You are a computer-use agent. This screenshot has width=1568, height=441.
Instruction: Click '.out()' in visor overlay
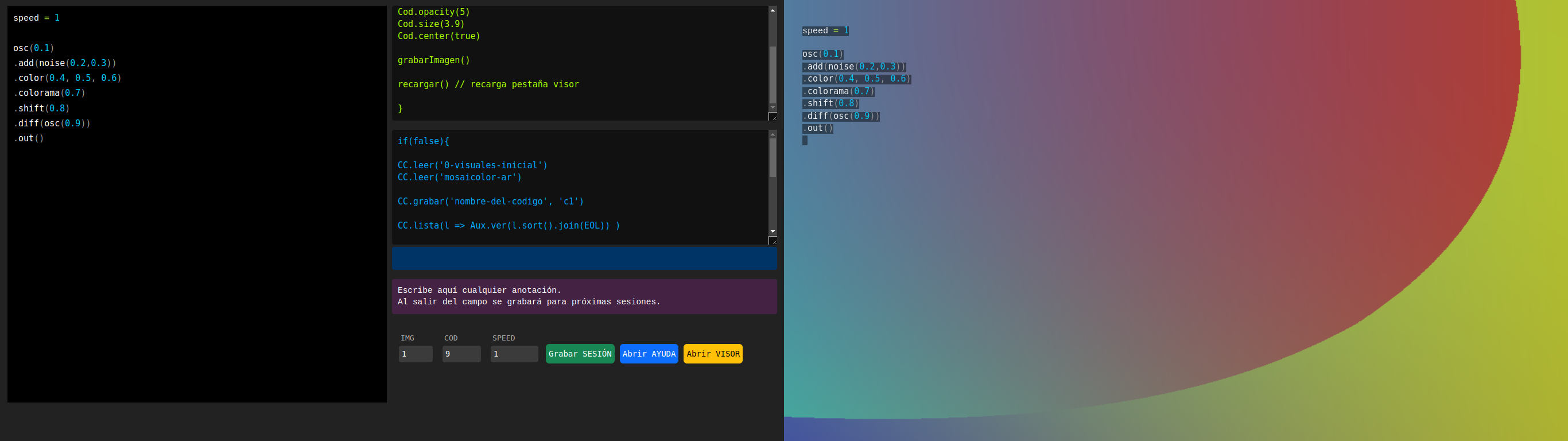(817, 128)
